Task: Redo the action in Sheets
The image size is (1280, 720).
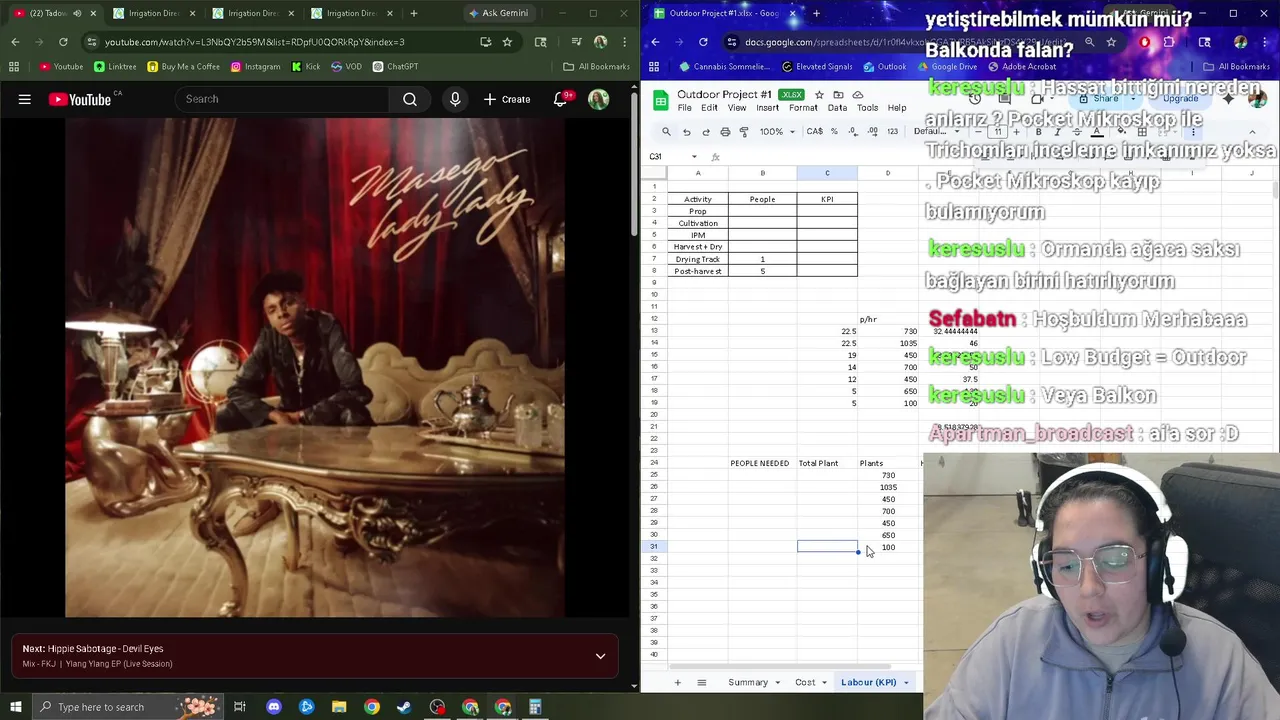Action: click(706, 132)
